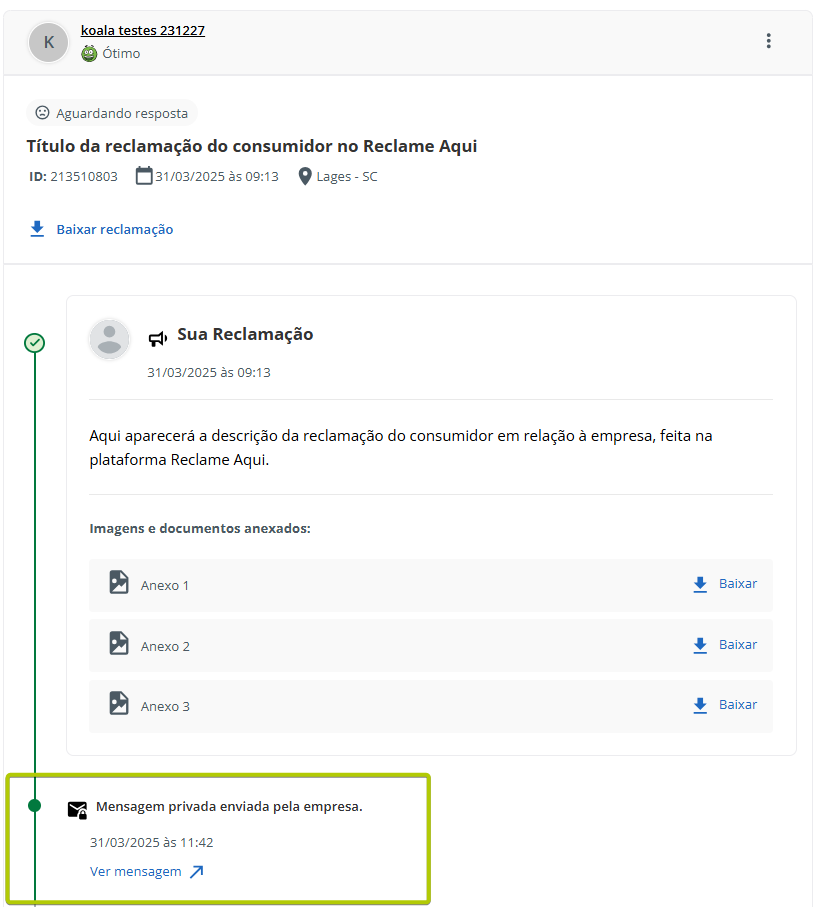Viewport: 830px width, 907px height.
Task: Click the private message timeline dot
Action: (x=35, y=806)
